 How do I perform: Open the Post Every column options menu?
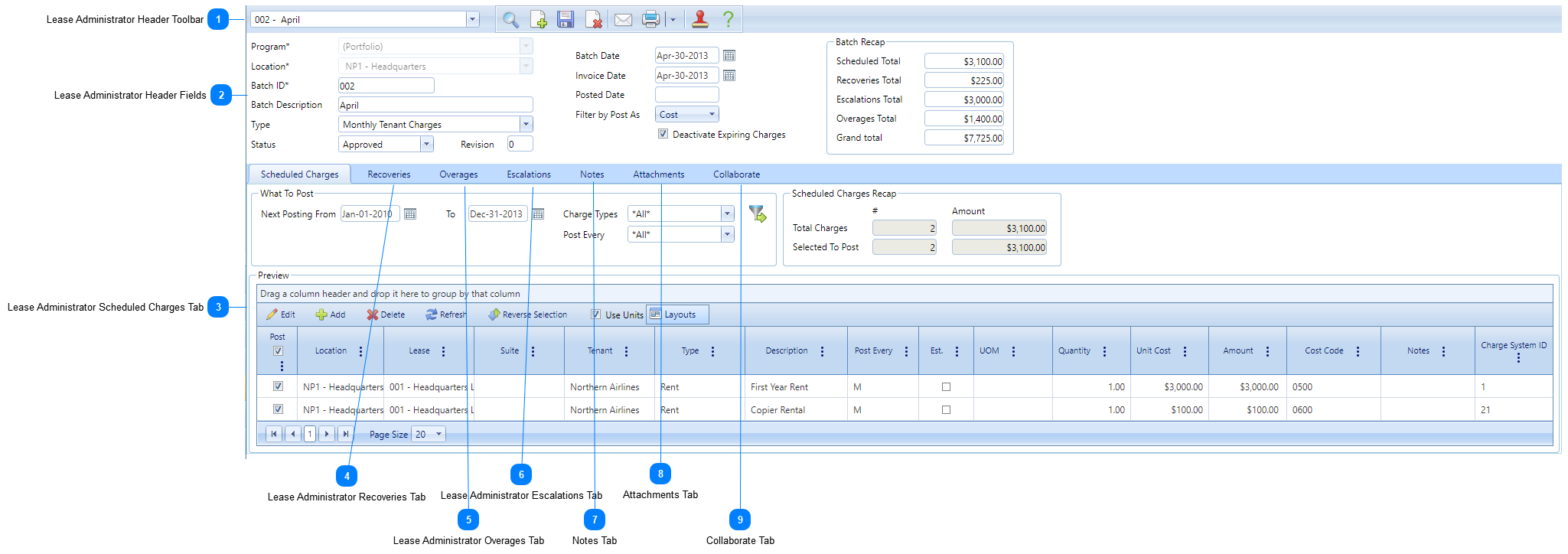coord(906,351)
